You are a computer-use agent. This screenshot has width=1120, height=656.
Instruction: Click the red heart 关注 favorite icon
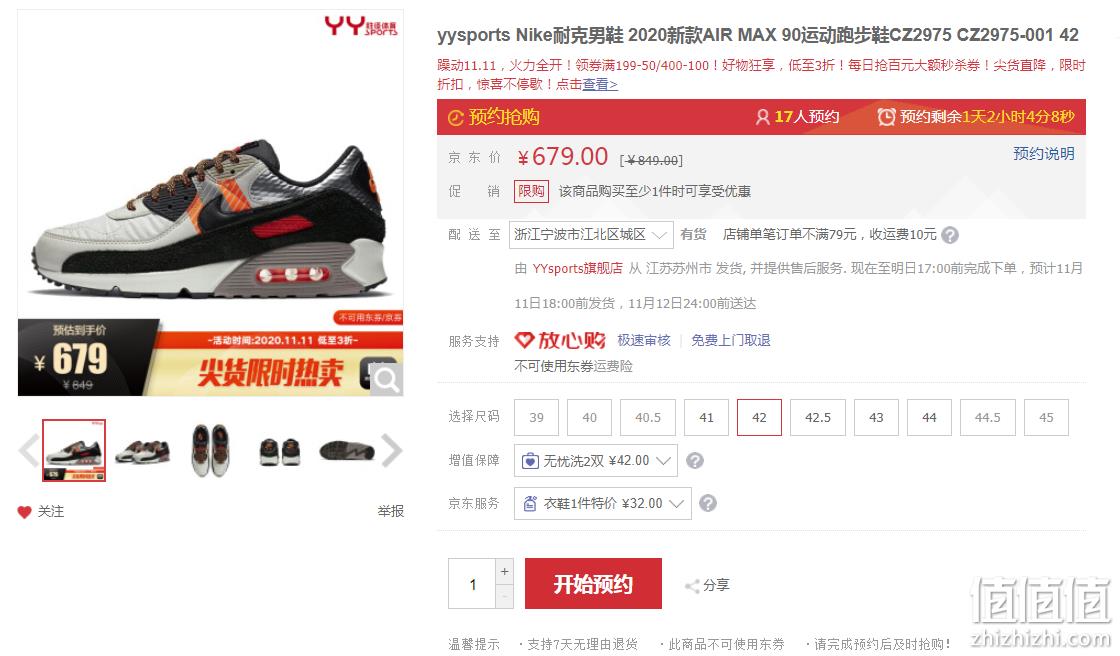click(x=24, y=512)
